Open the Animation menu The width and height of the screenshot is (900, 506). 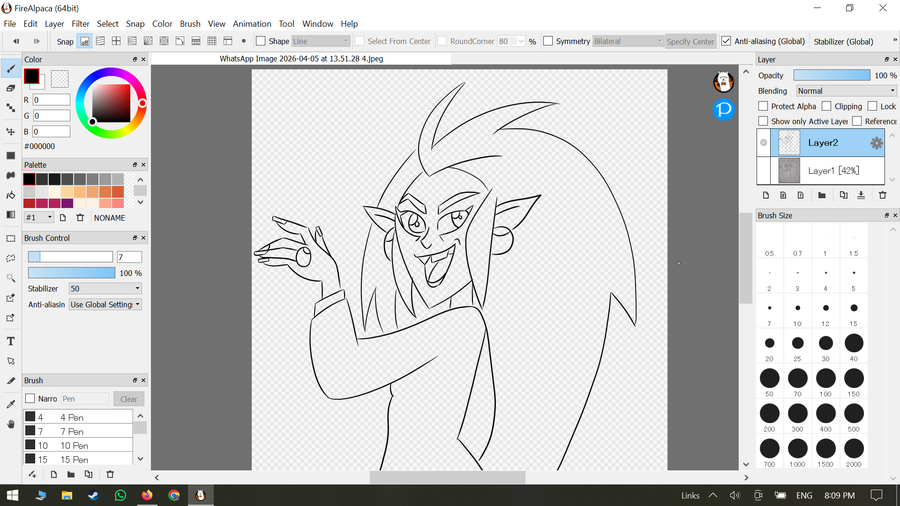coord(252,23)
